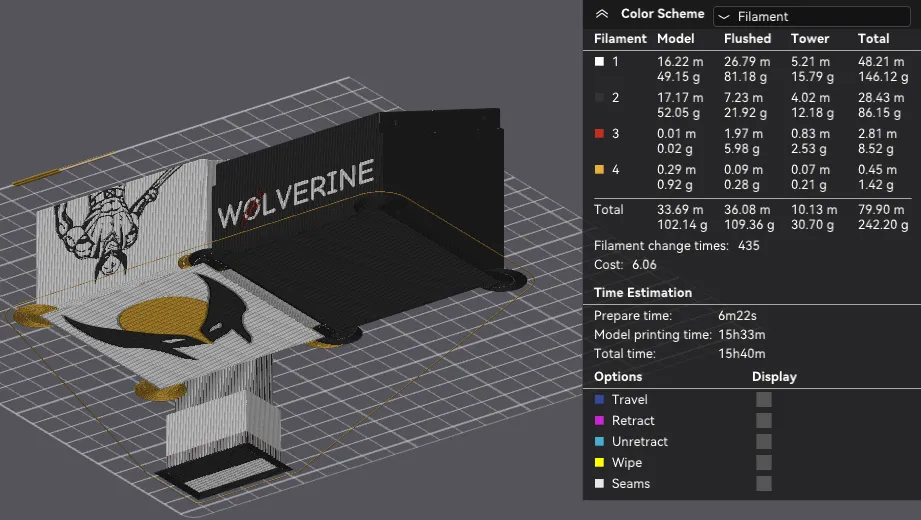921x520 pixels.
Task: Click filament 1 flushed value 26.79 m
Action: (747, 62)
